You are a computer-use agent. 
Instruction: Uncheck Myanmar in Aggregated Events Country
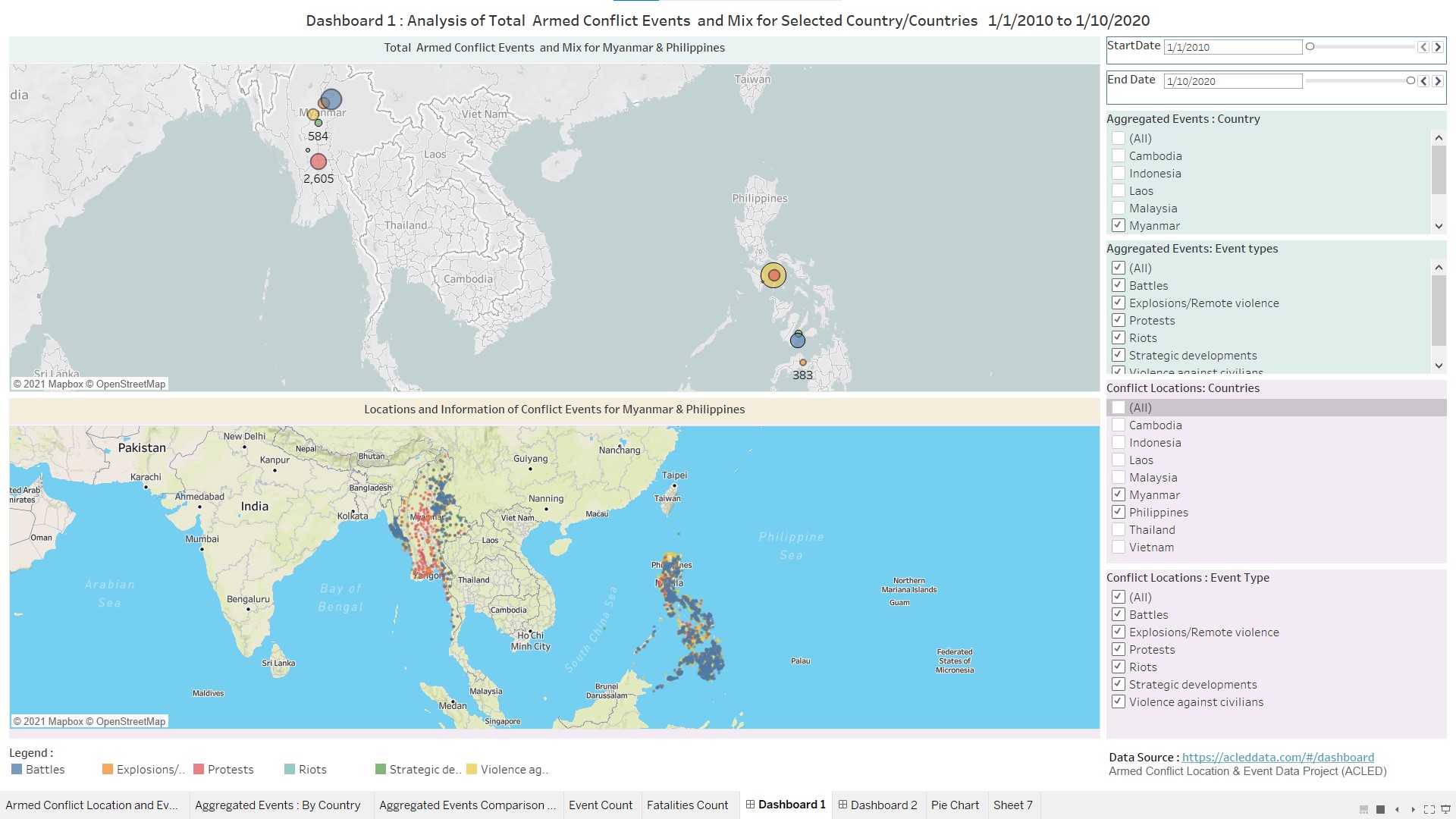(x=1119, y=225)
